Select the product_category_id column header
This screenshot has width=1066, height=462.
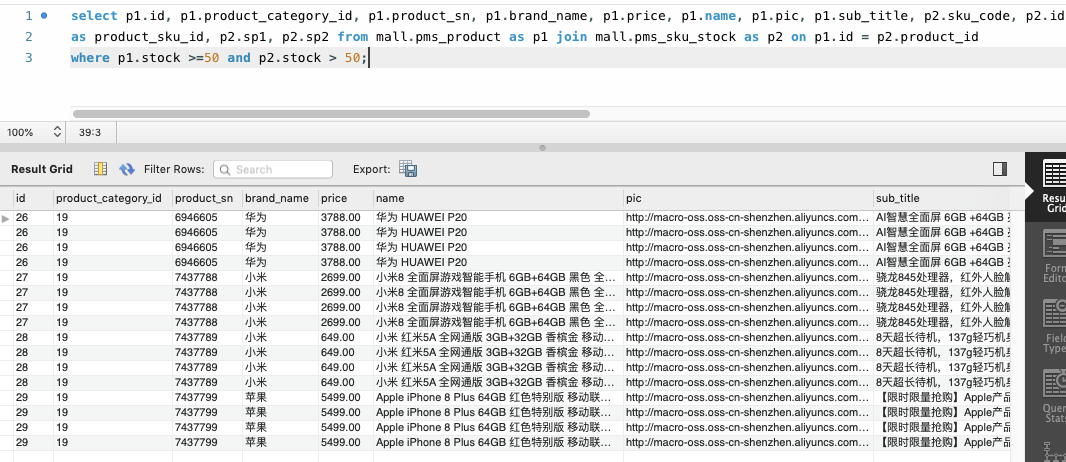pos(113,198)
